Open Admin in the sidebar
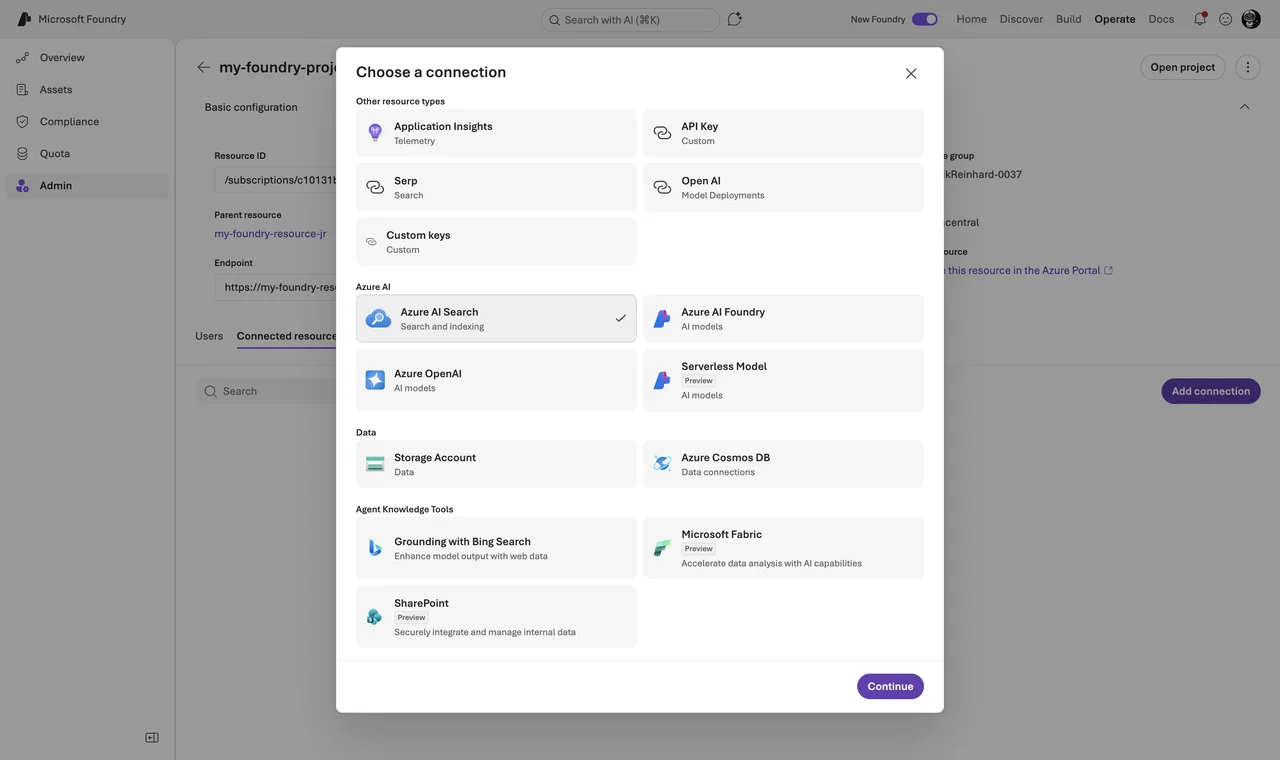The image size is (1280, 760). [x=56, y=186]
